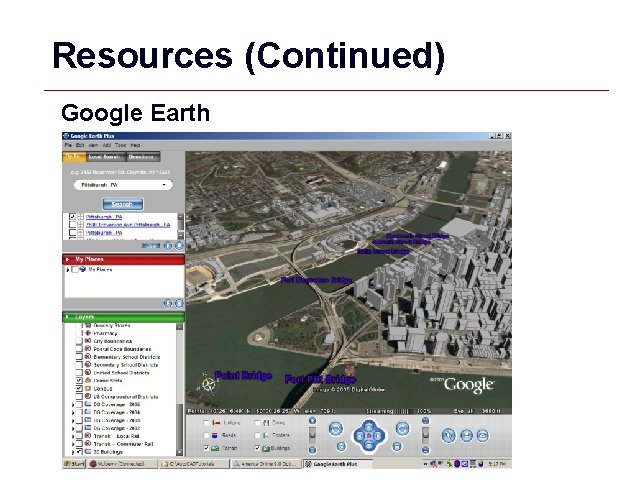Open the Help menu
Screen dimensions: 640x480
click(135, 145)
